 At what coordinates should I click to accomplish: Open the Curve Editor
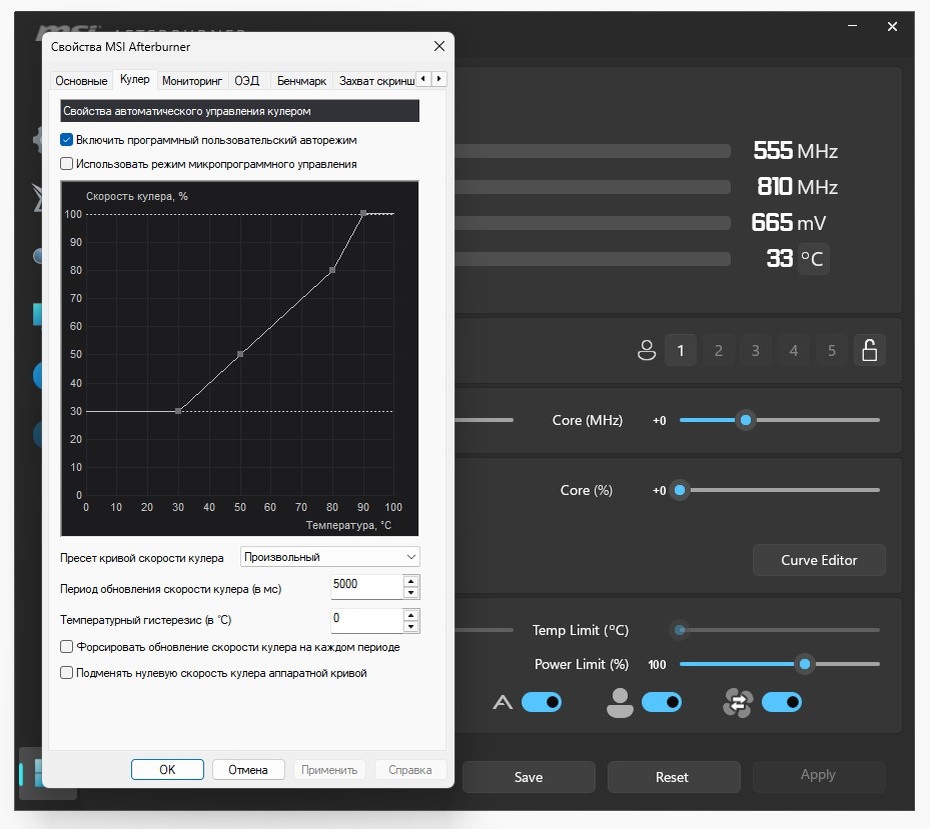(819, 560)
